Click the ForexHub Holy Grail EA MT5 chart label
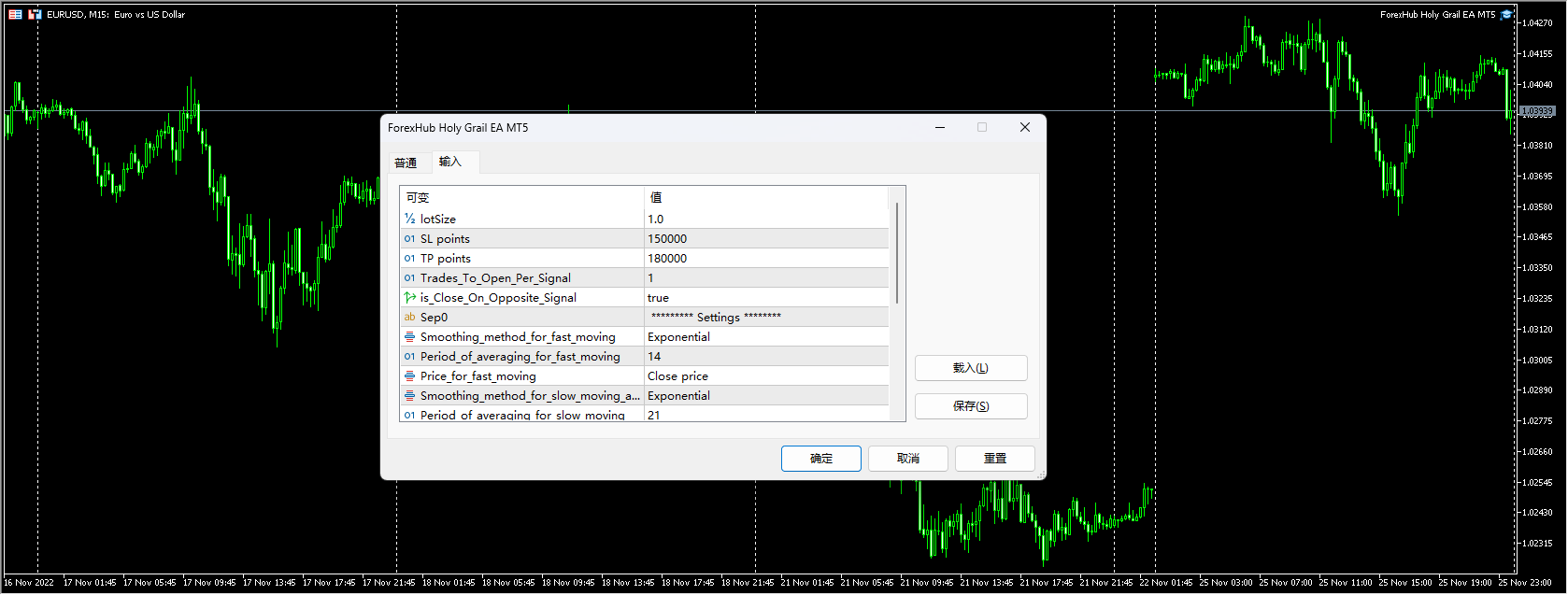Viewport: 1568px width, 595px height. pos(1437,15)
